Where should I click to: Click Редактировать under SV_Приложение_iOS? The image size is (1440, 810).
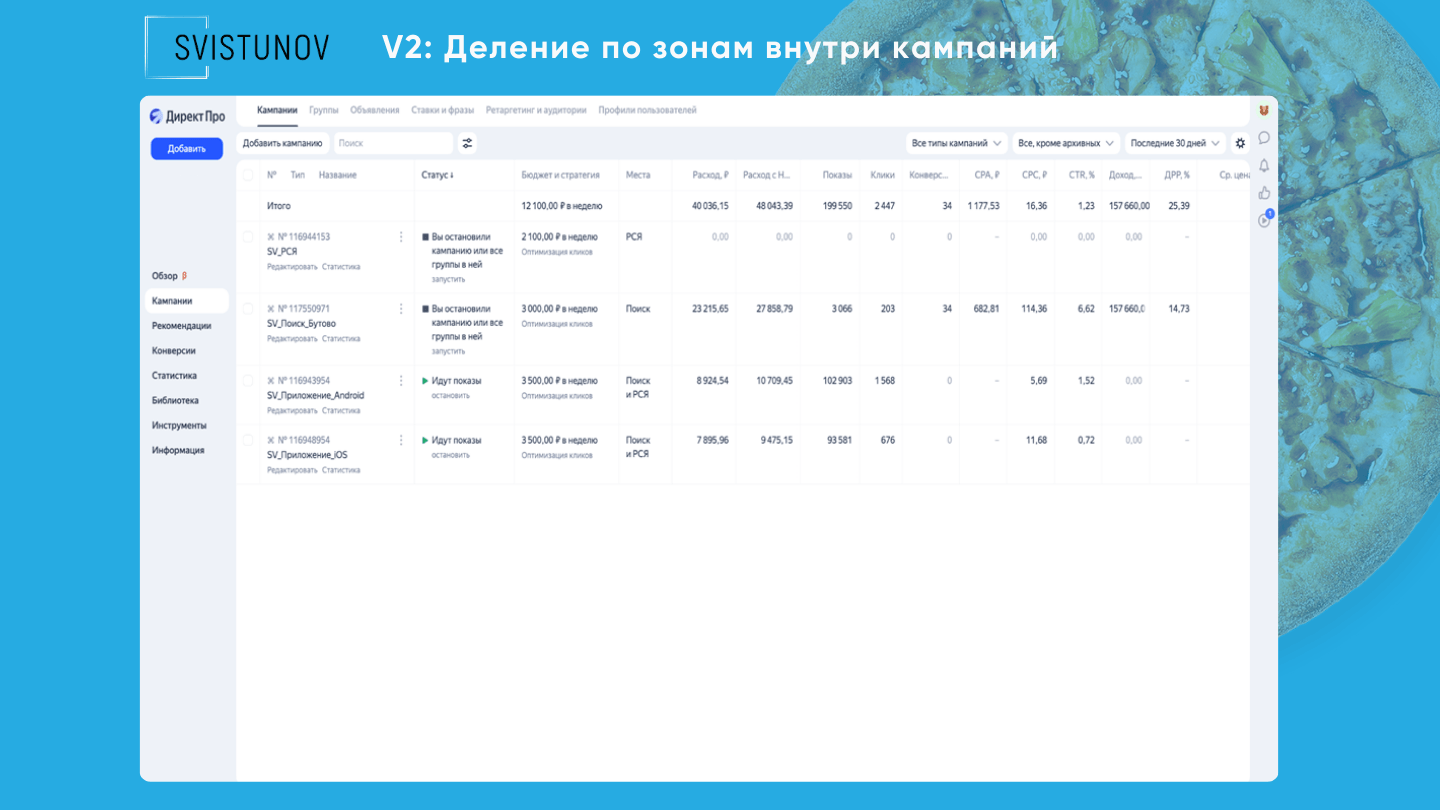(x=292, y=470)
